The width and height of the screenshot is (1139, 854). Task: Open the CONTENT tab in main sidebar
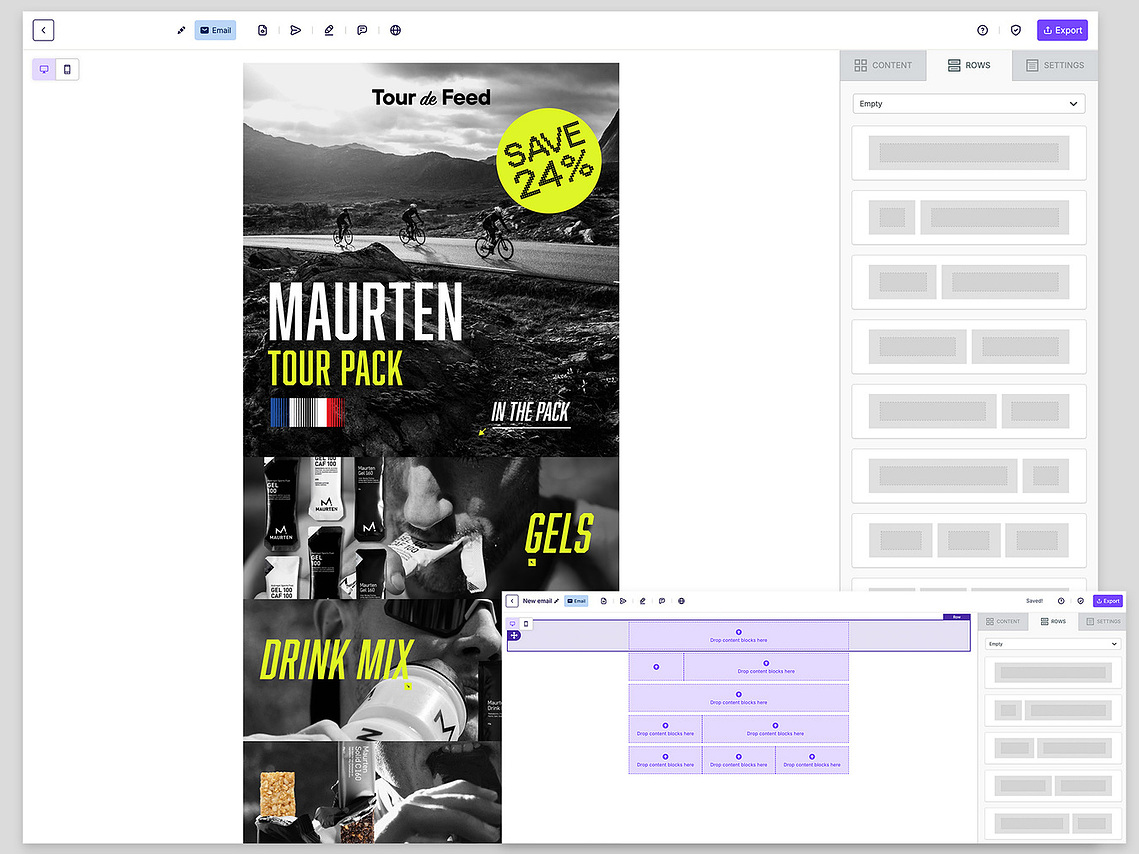pos(883,65)
